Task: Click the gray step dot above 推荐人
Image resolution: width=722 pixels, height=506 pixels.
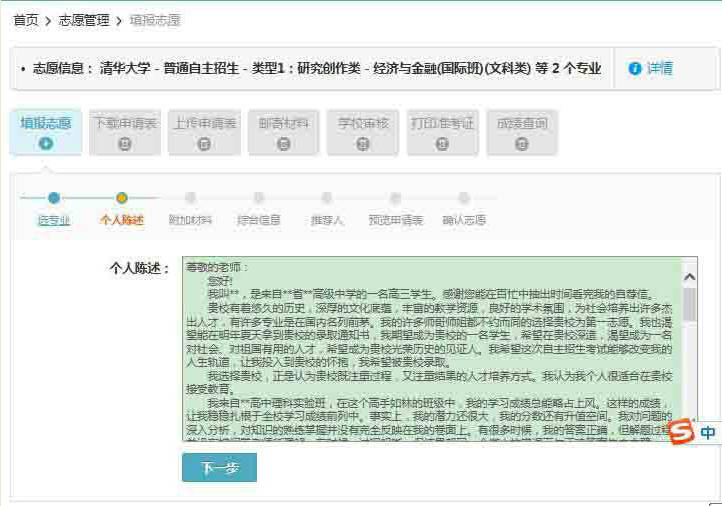Action: (327, 198)
